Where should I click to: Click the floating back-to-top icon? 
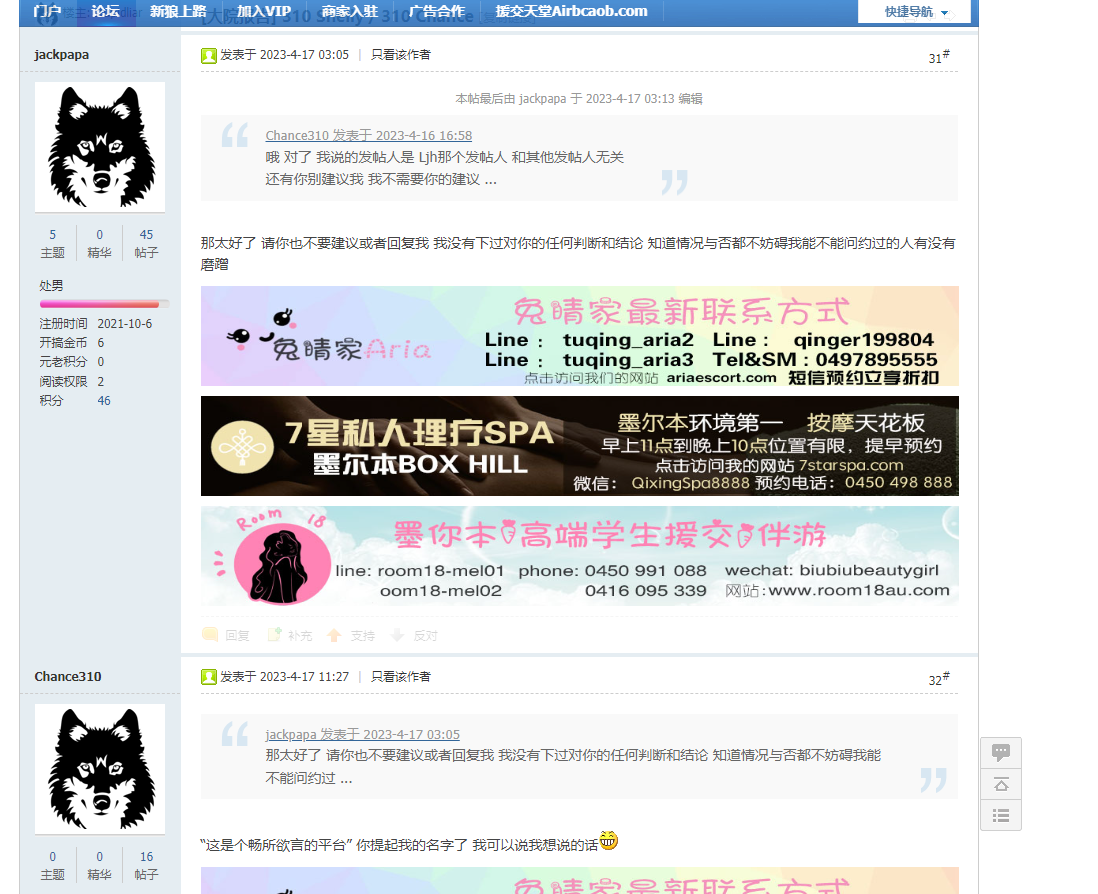(1001, 784)
